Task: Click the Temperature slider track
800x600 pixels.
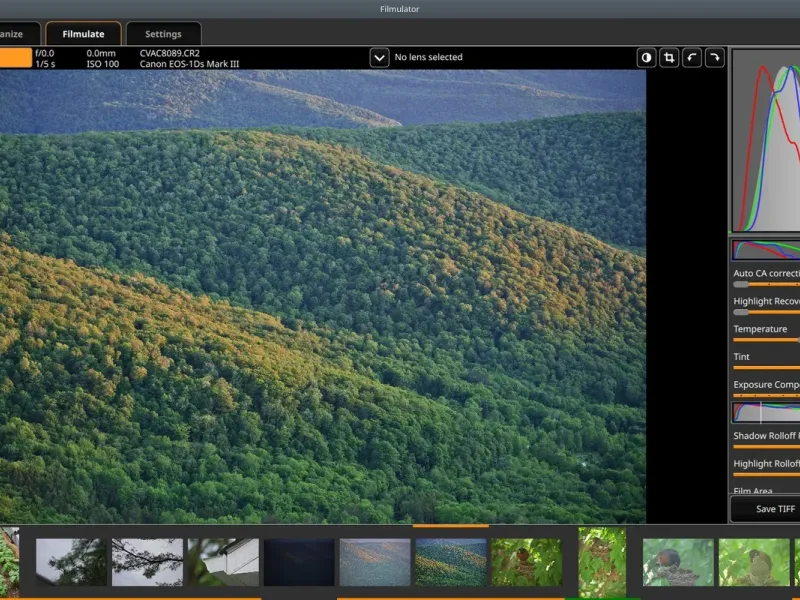Action: coord(767,340)
